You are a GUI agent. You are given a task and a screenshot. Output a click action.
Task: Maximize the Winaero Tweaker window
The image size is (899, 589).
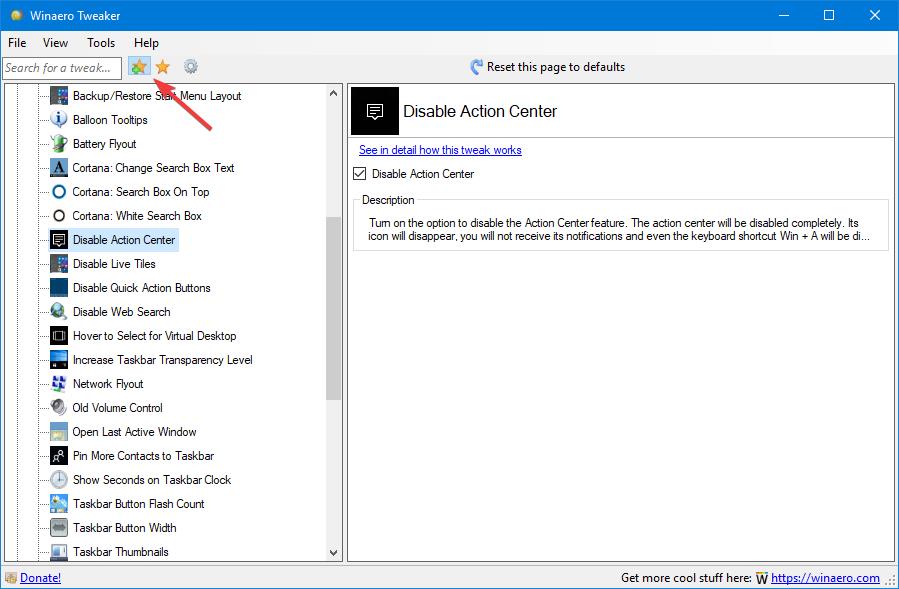(829, 15)
